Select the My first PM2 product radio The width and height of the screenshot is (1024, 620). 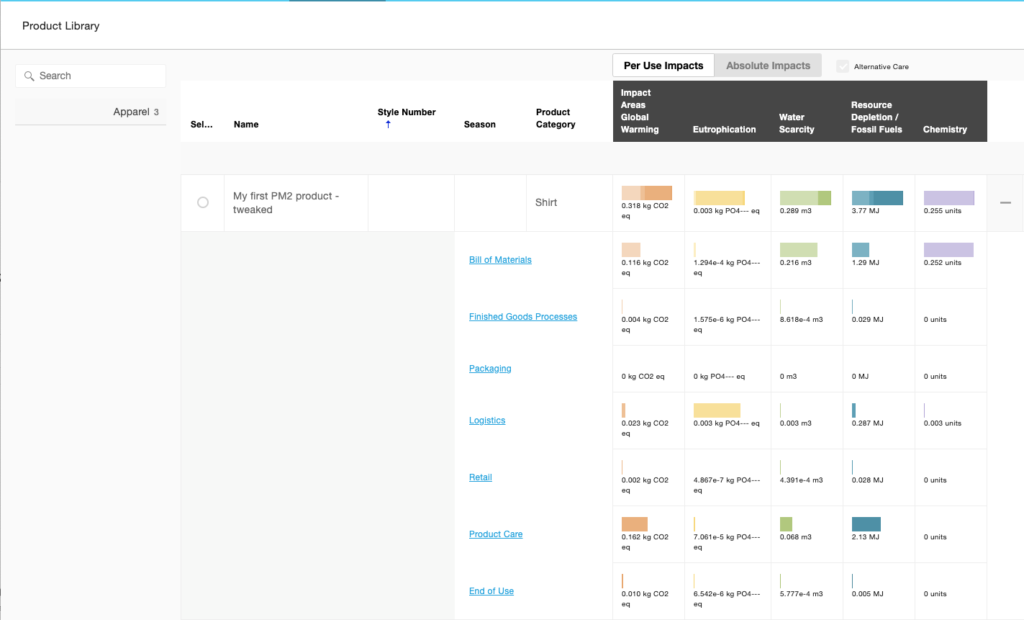coord(202,203)
